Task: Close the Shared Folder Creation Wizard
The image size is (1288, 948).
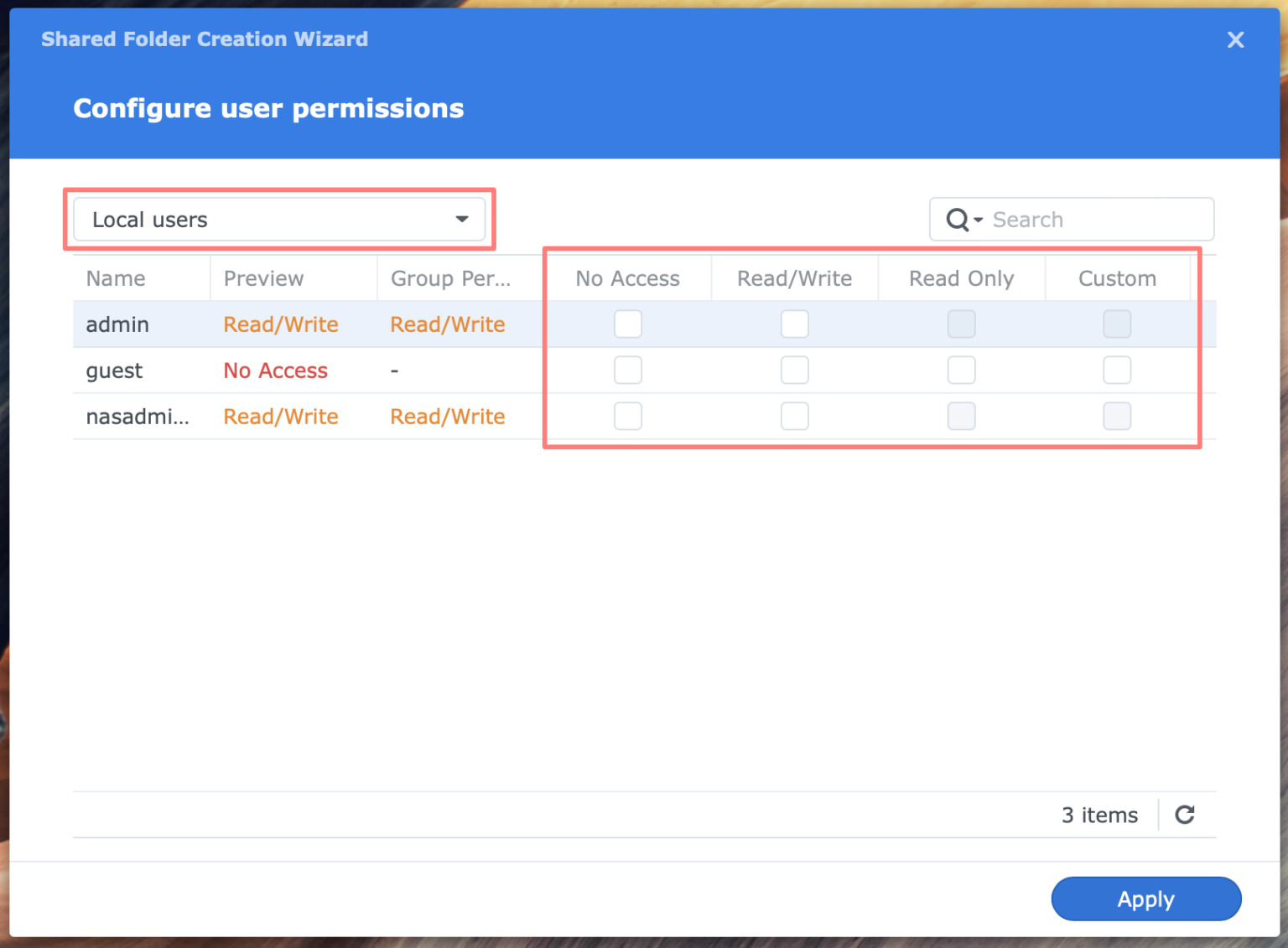Action: click(x=1235, y=39)
